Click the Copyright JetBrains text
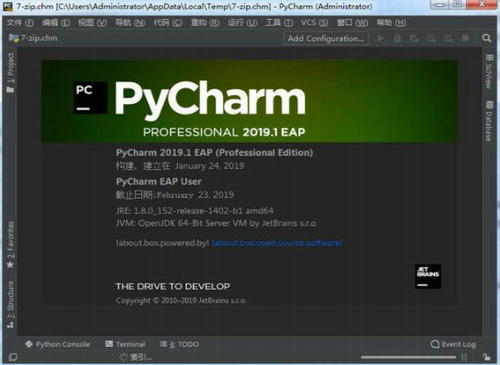500x365 pixels. coord(181,300)
